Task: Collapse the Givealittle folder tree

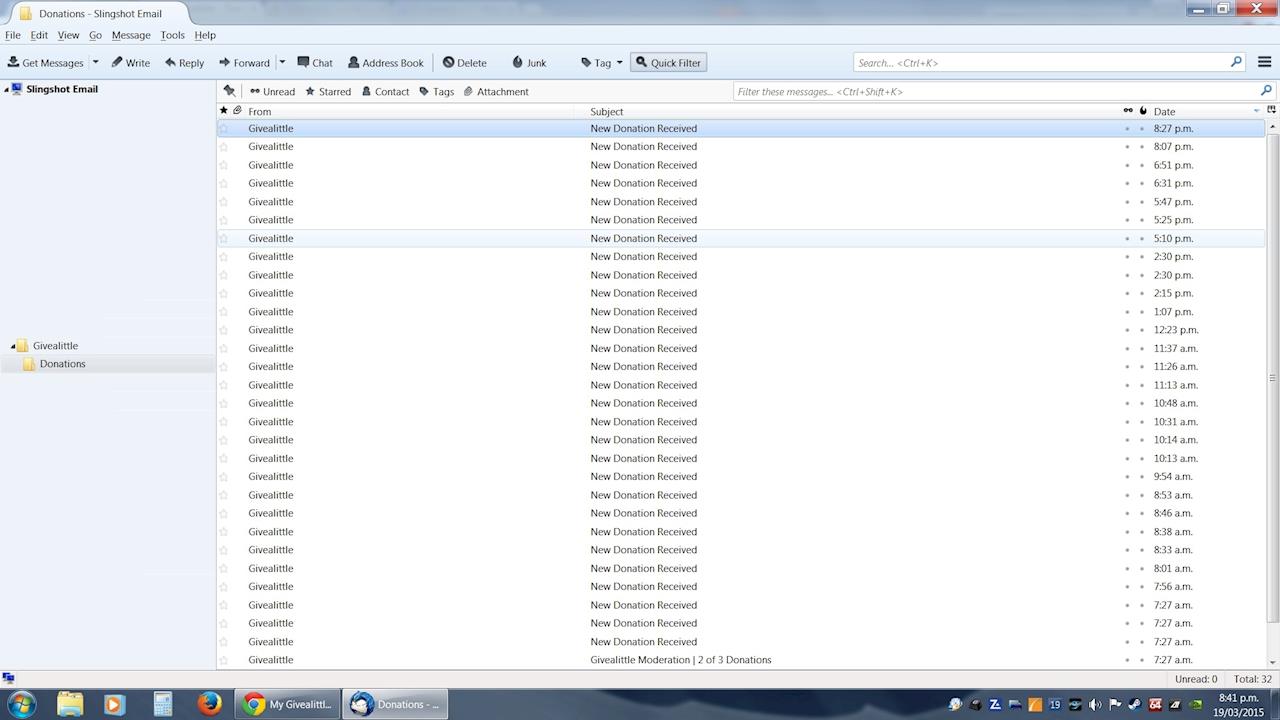Action: pos(13,346)
